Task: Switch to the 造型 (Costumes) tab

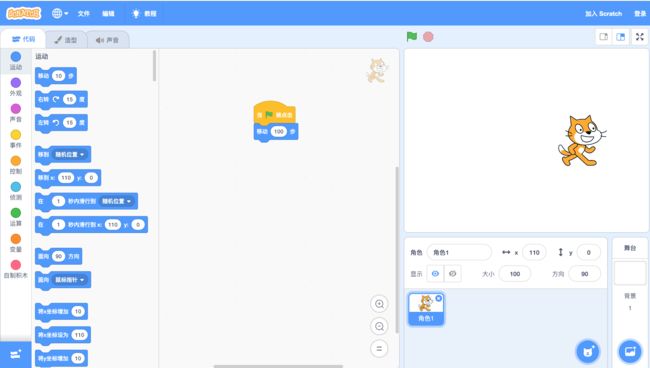Action: coord(66,40)
